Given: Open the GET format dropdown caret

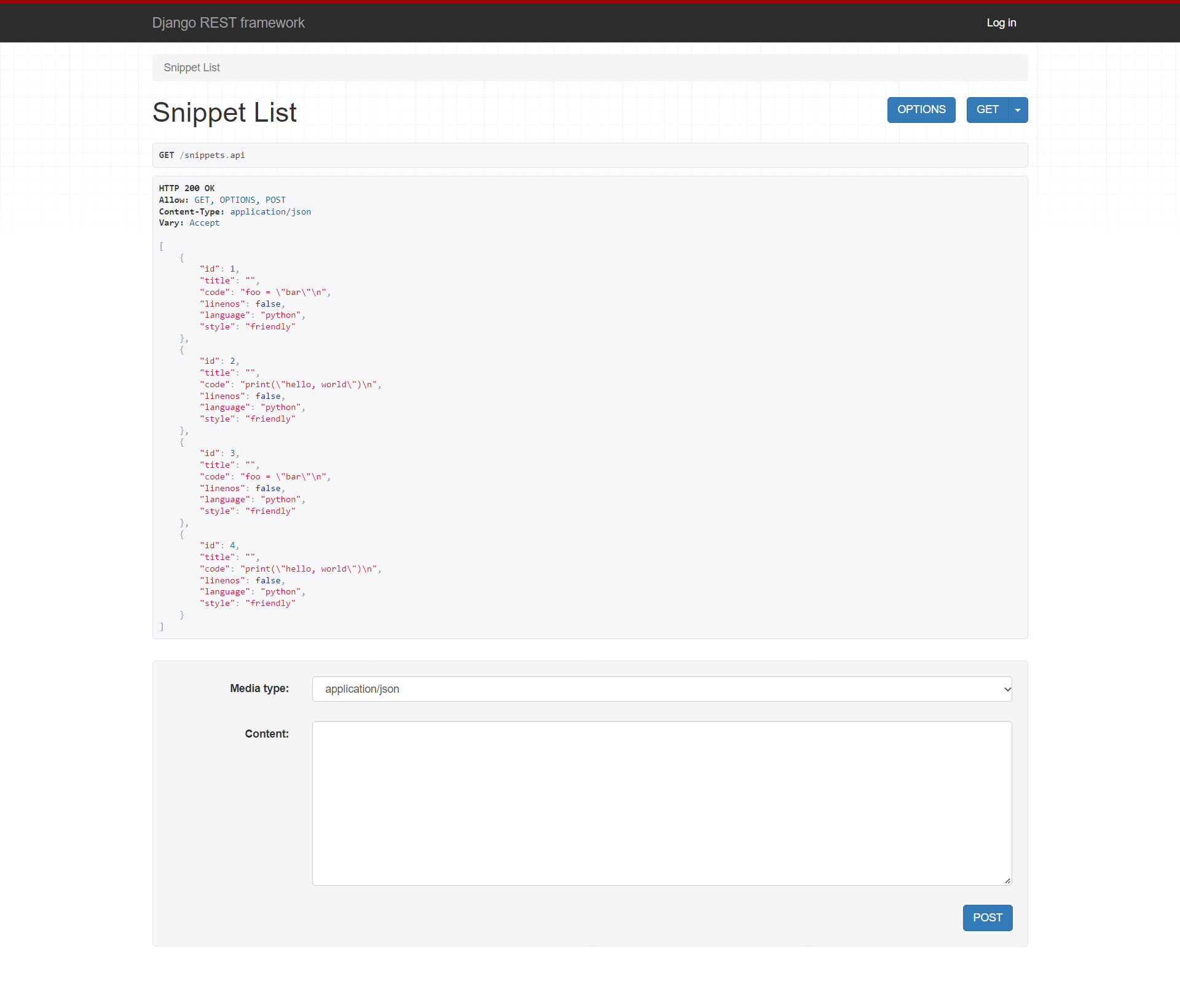Looking at the screenshot, I should tap(1018, 110).
